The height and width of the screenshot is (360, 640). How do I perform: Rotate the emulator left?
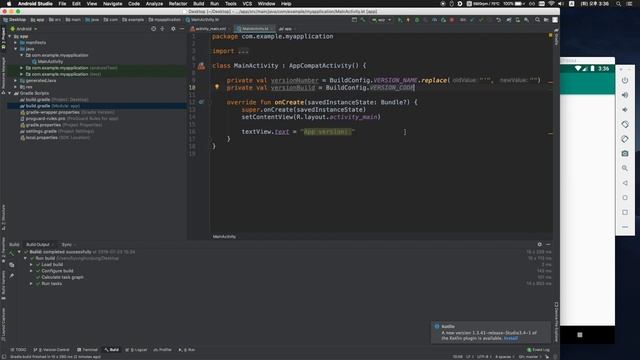[x=625, y=124]
